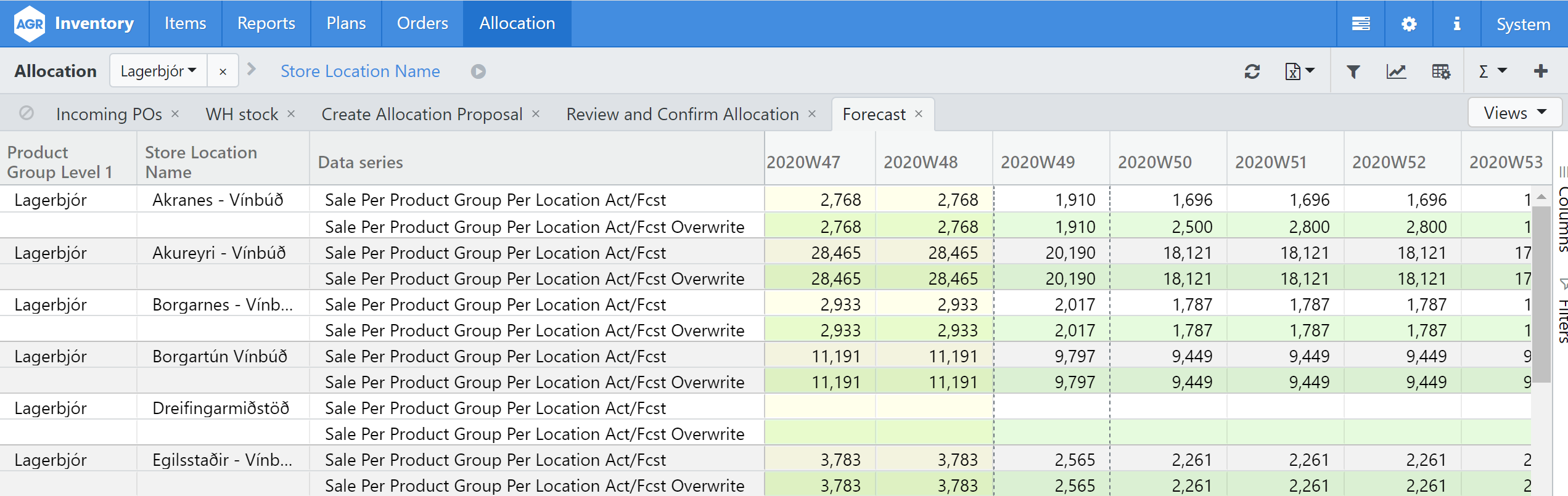The height and width of the screenshot is (496, 1568).
Task: Open the Reports menu
Action: [266, 23]
